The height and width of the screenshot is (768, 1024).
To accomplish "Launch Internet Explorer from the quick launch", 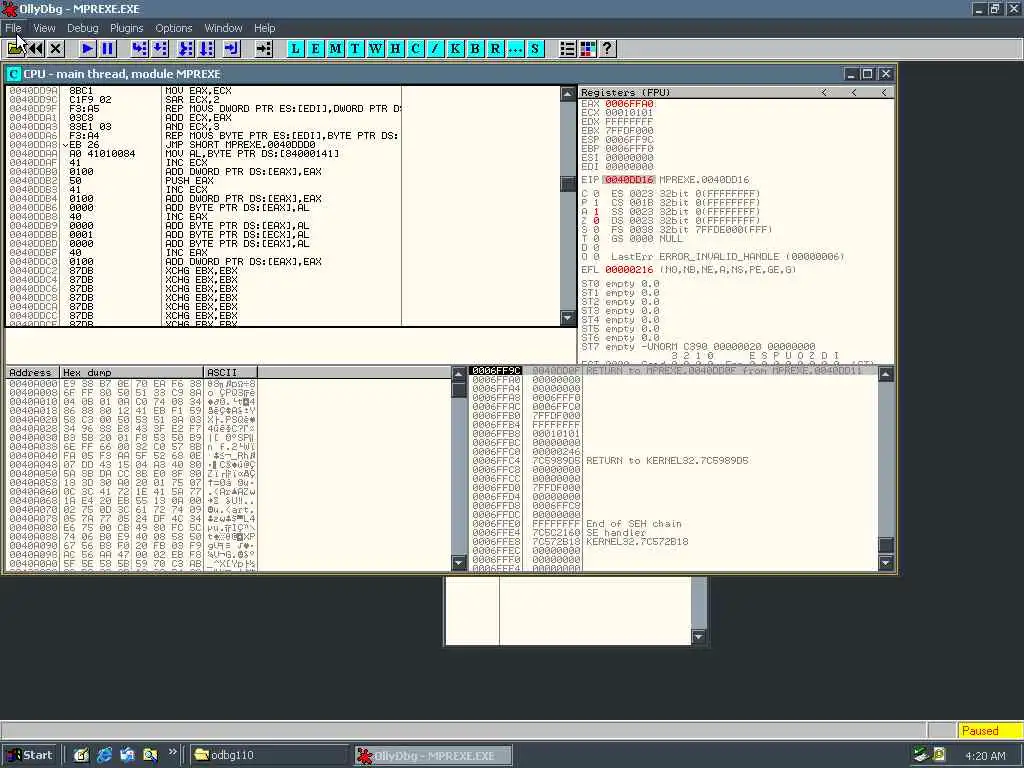I will (x=104, y=755).
